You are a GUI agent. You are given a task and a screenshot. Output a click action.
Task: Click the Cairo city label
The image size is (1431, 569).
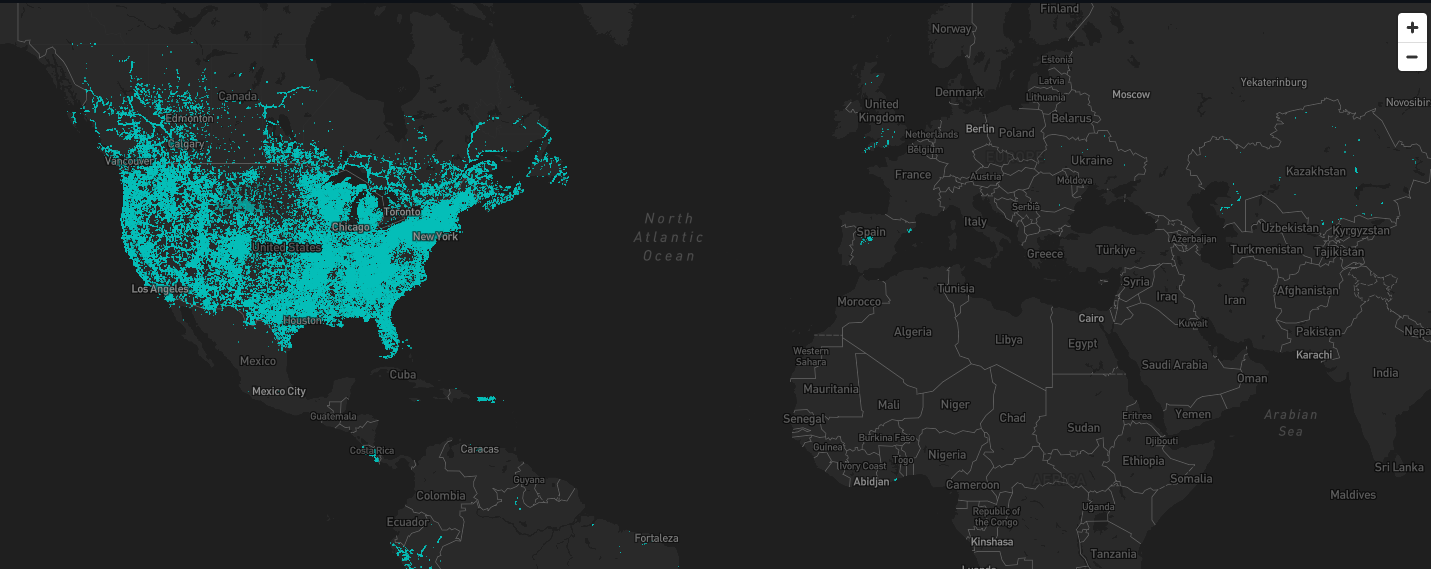[1091, 318]
